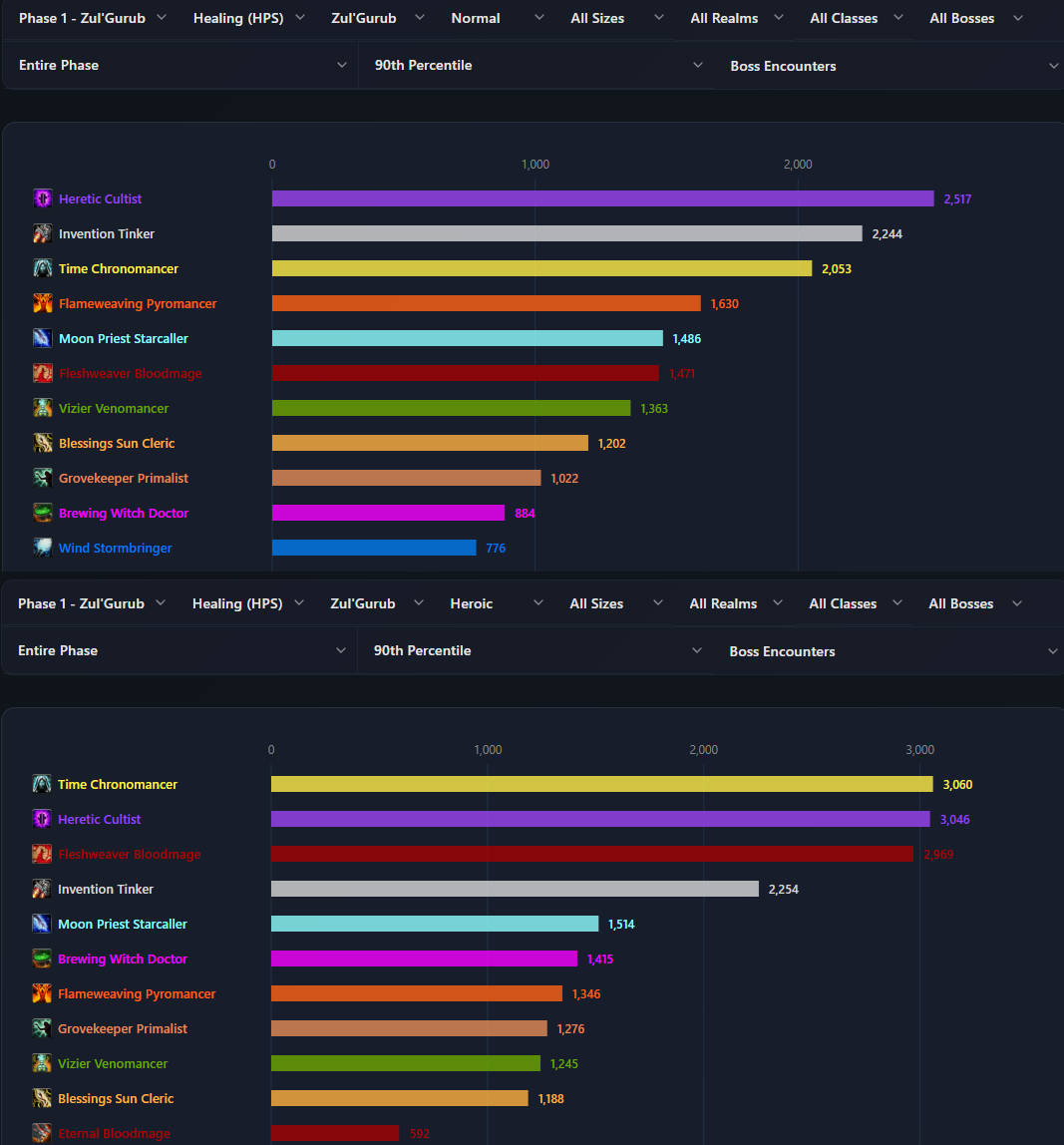Click Invention Tinker icon in Heroic chart
The height and width of the screenshot is (1145, 1064).
[x=42, y=889]
